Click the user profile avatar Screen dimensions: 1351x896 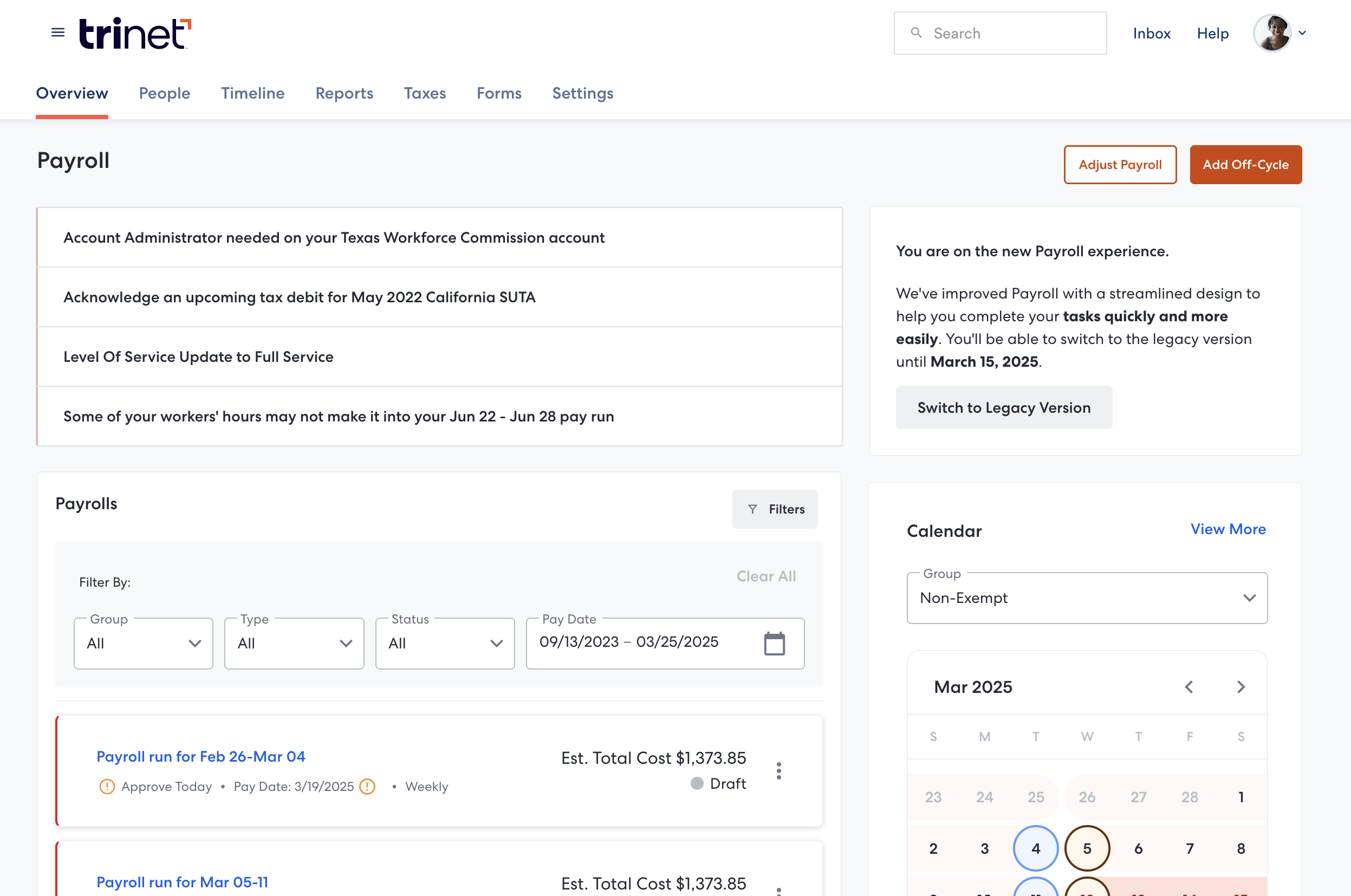(x=1272, y=33)
